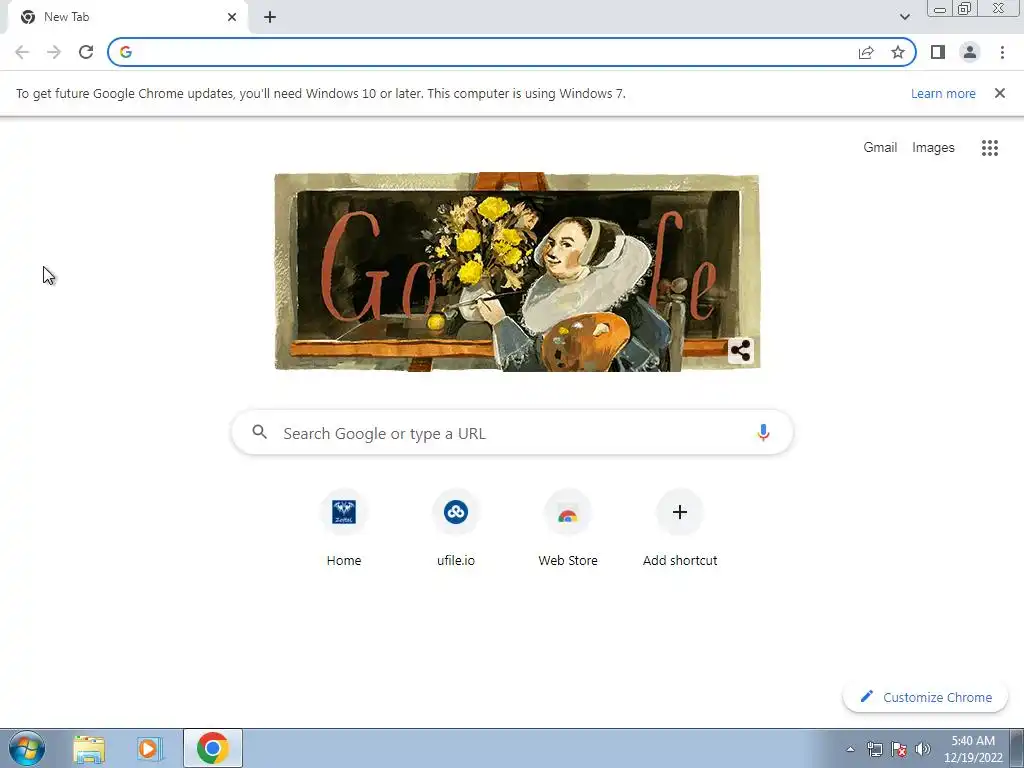Dismiss the Windows 7 update notice

point(1000,93)
